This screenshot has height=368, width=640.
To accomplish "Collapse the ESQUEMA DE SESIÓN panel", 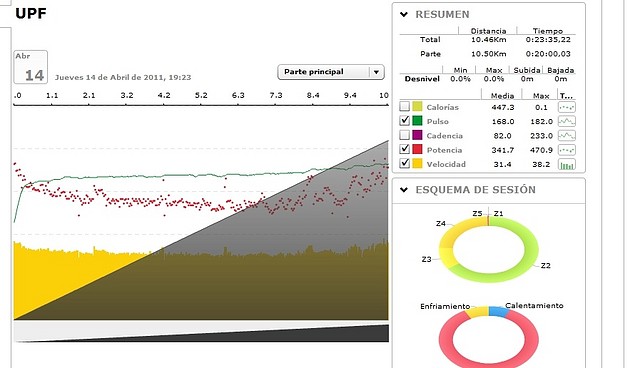I will 404,190.
